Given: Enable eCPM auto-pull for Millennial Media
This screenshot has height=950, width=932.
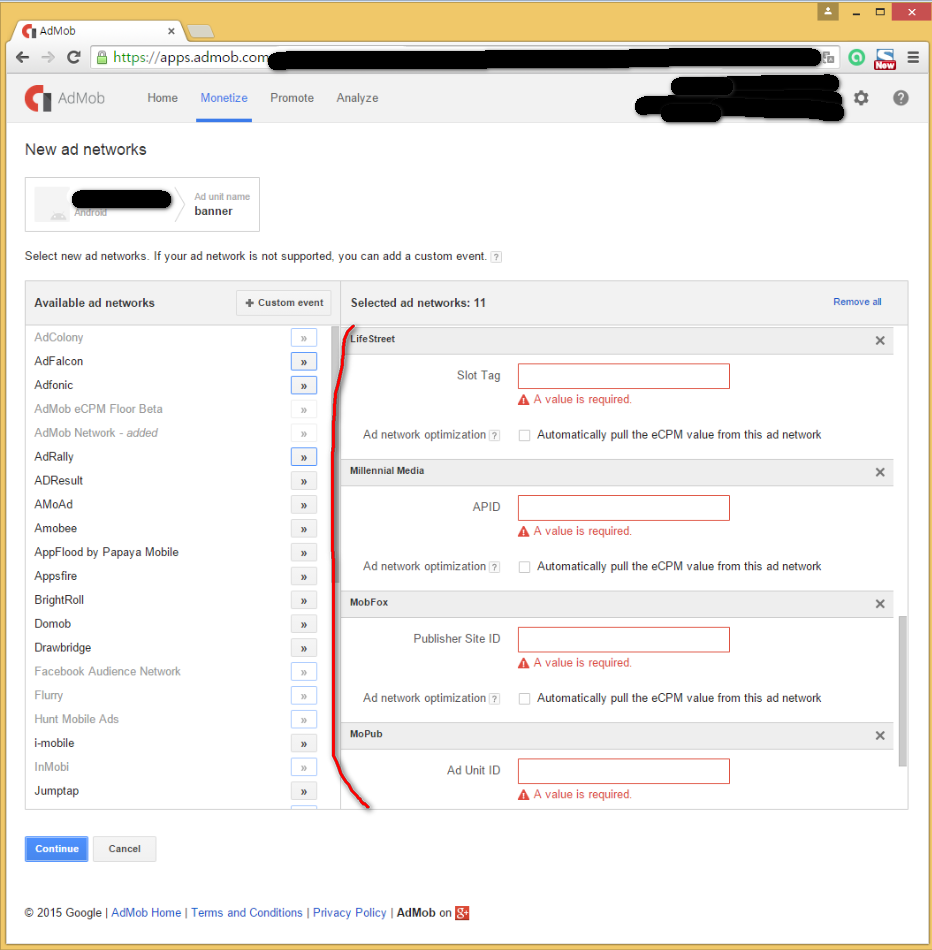Looking at the screenshot, I should (x=524, y=567).
